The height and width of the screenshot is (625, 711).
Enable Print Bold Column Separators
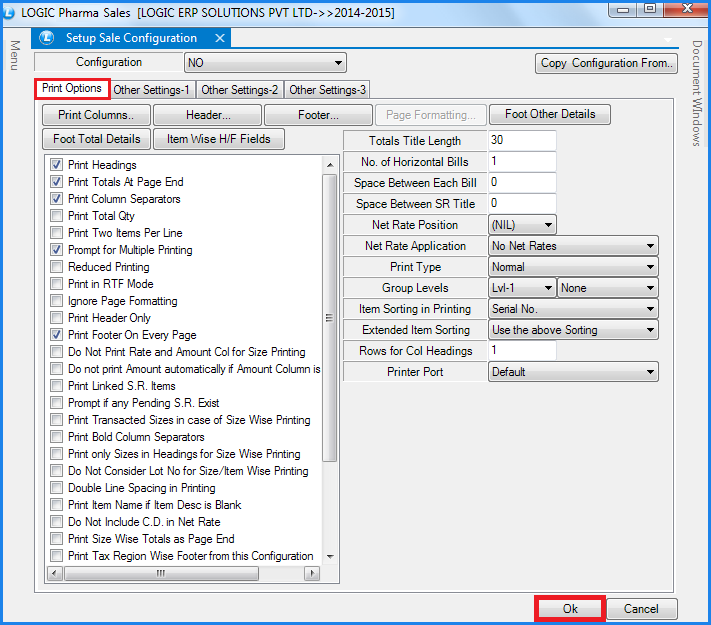pyautogui.click(x=57, y=437)
